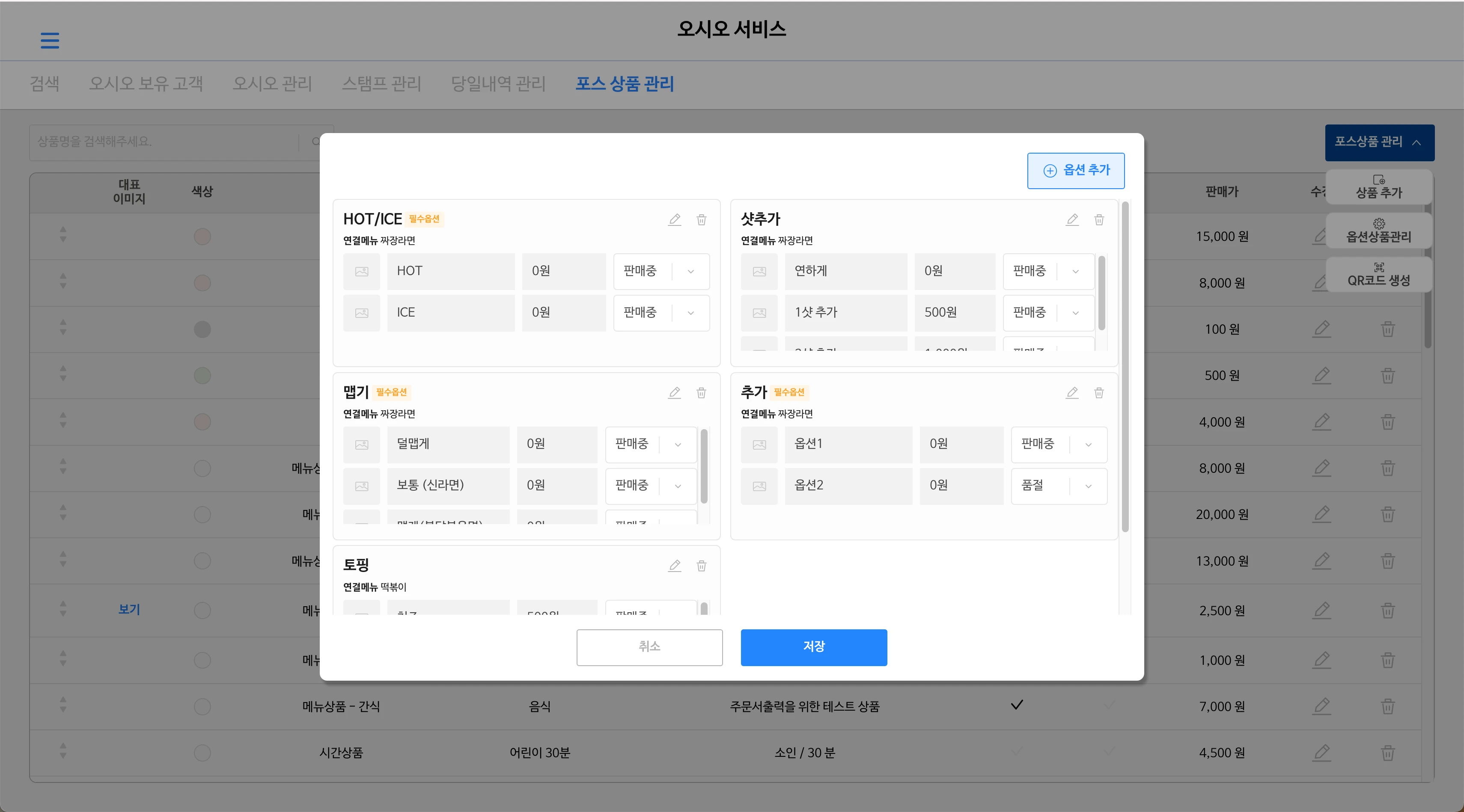Edit the 맵기 option group

point(675,392)
